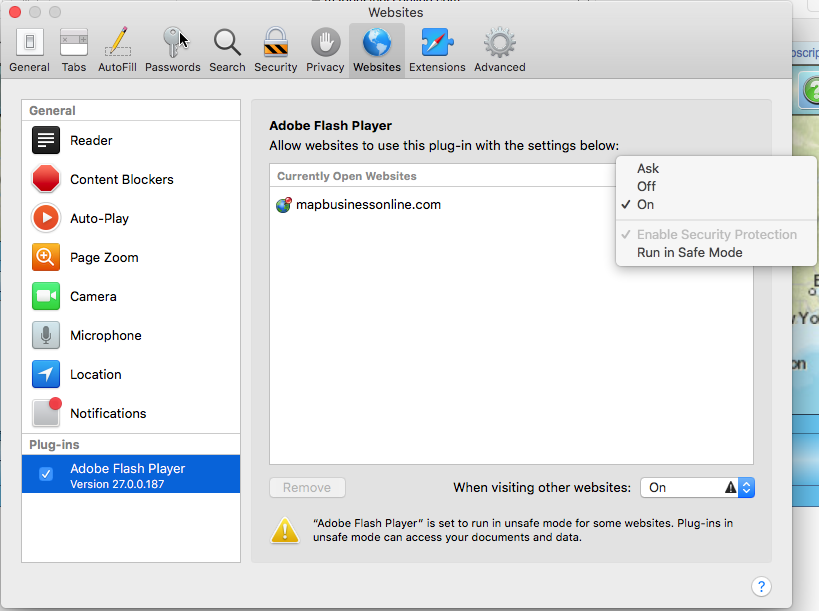Select Run in Safe Mode menu item
819x611 pixels.
[689, 253]
